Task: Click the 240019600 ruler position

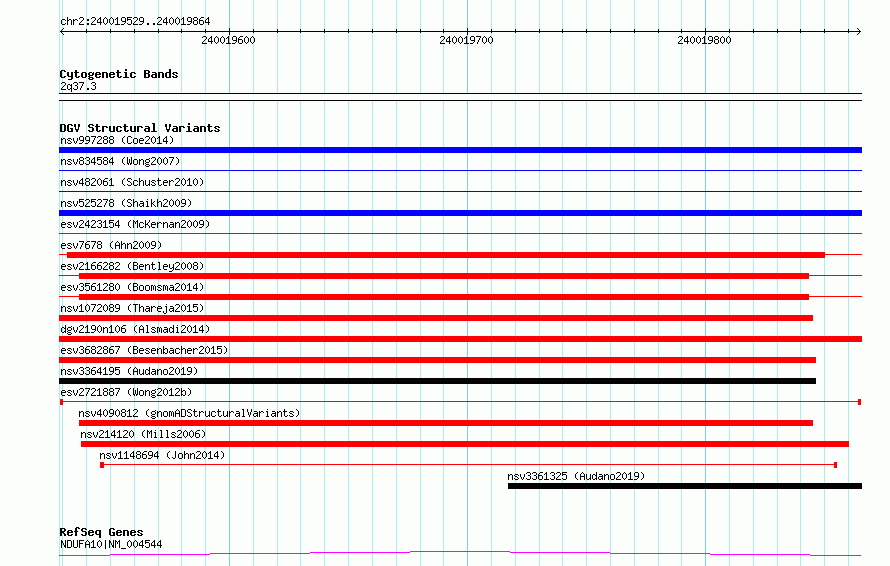Action: coord(228,40)
